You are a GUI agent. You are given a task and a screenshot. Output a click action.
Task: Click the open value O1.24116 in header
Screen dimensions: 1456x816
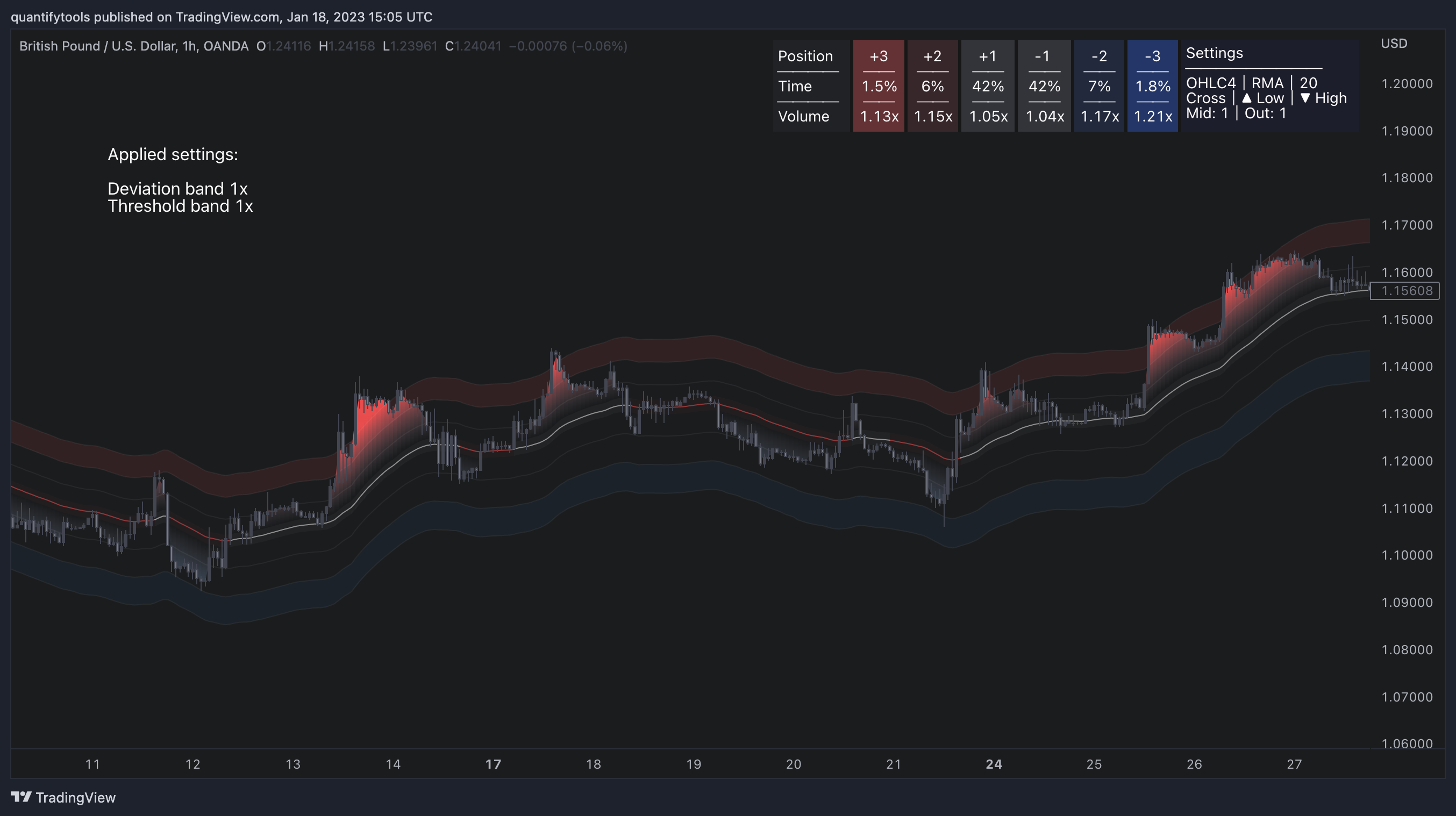tap(284, 46)
